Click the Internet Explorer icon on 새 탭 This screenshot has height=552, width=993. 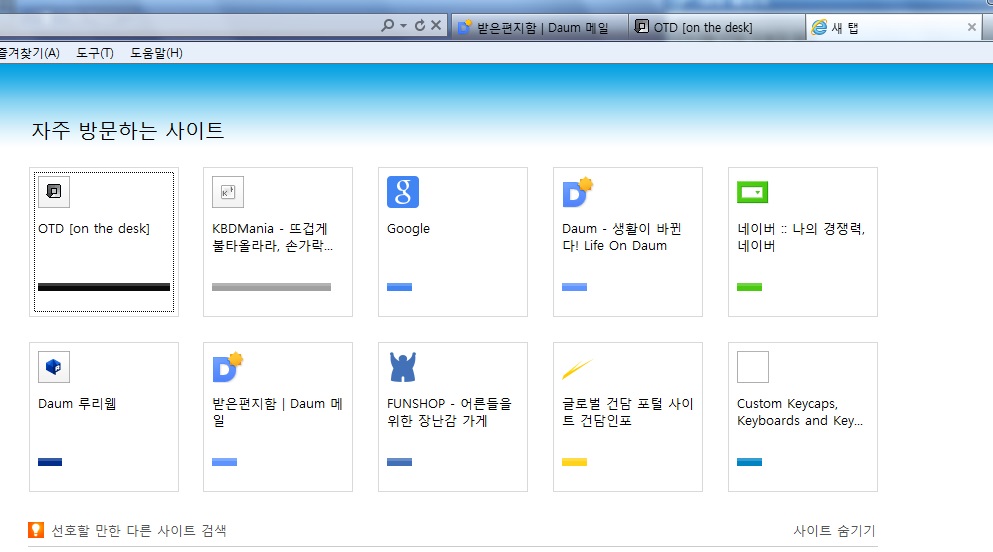point(819,27)
